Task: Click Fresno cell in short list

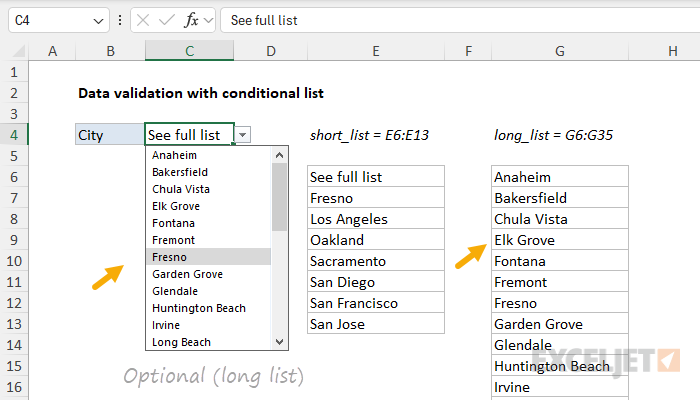Action: (376, 197)
